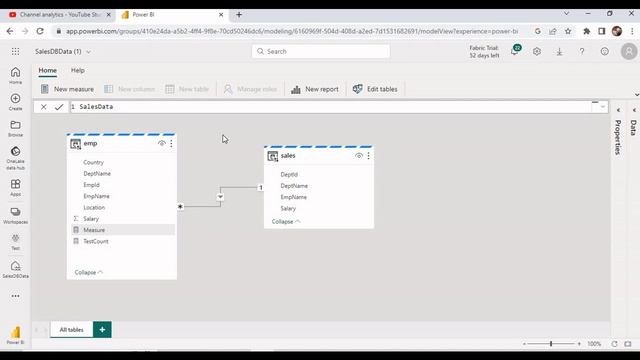
Task: Open OneLake data hub
Action: (16, 158)
